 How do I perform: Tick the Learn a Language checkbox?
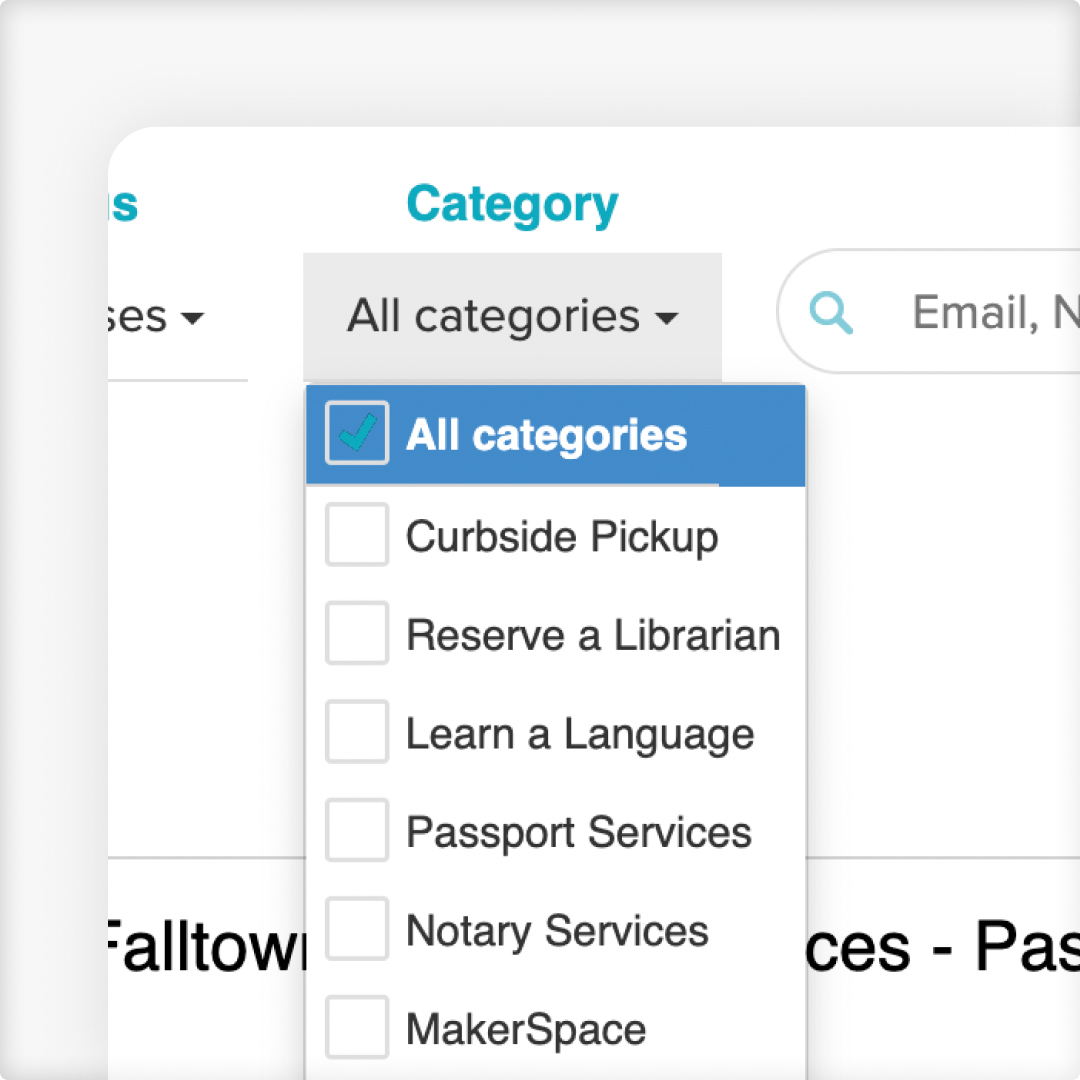pyautogui.click(x=357, y=731)
